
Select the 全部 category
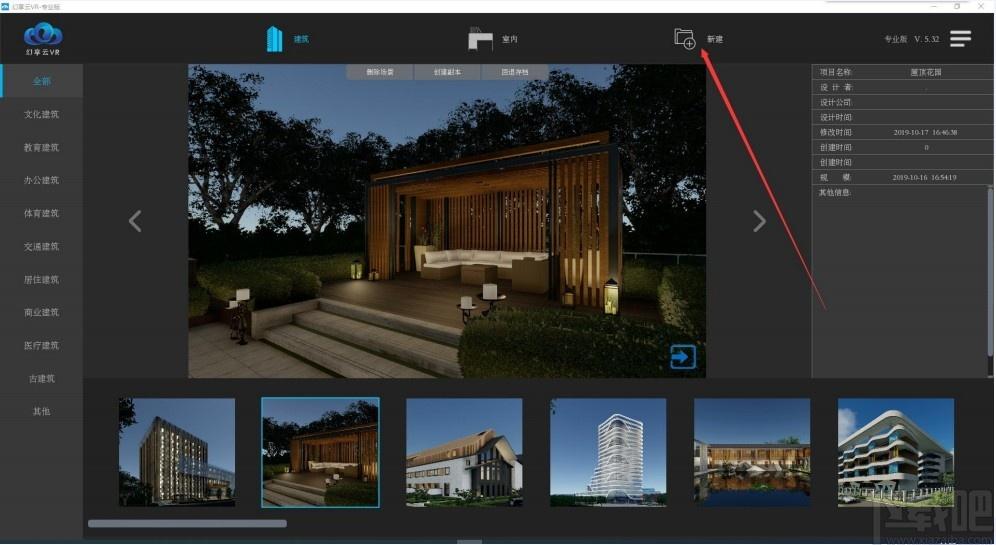41,81
